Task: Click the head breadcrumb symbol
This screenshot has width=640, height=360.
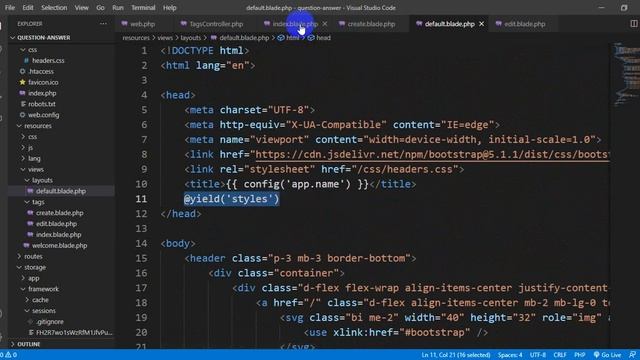Action: [x=319, y=38]
